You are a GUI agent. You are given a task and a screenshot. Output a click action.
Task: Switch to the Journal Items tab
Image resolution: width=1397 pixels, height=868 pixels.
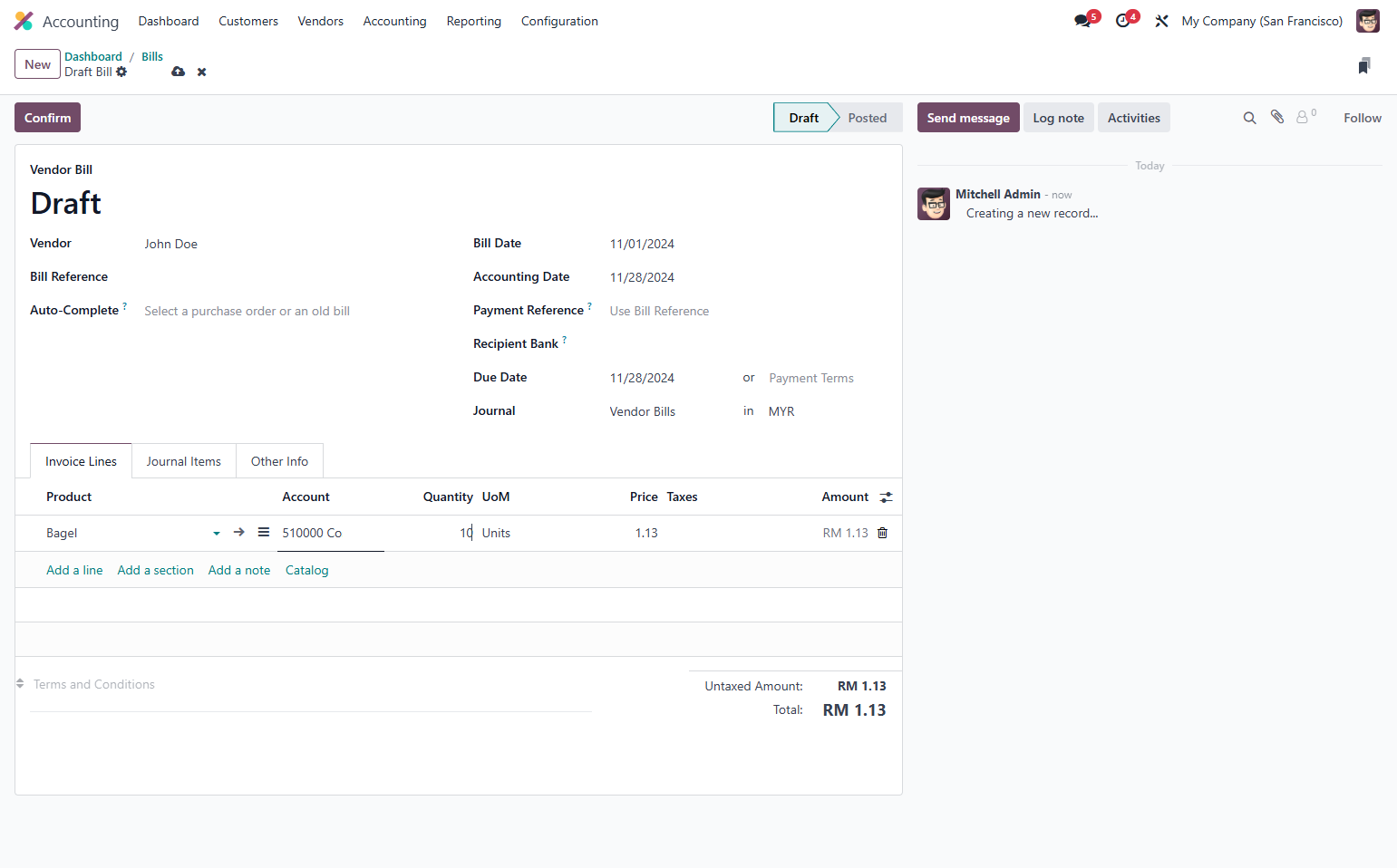[184, 461]
